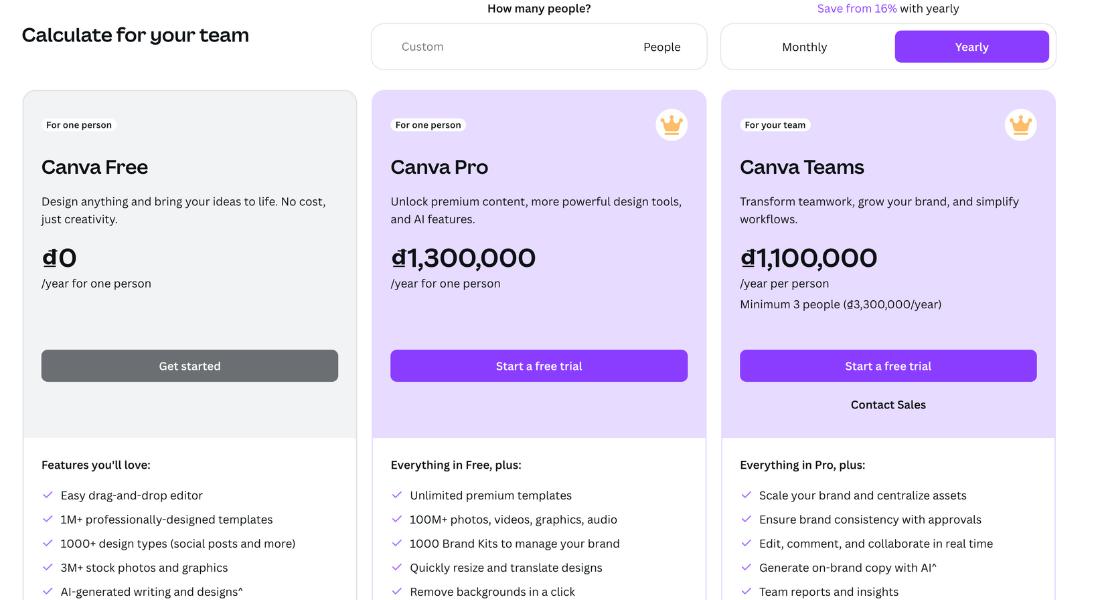Click the crown icon on Canva Pro card
The image size is (1100, 600).
(671, 125)
